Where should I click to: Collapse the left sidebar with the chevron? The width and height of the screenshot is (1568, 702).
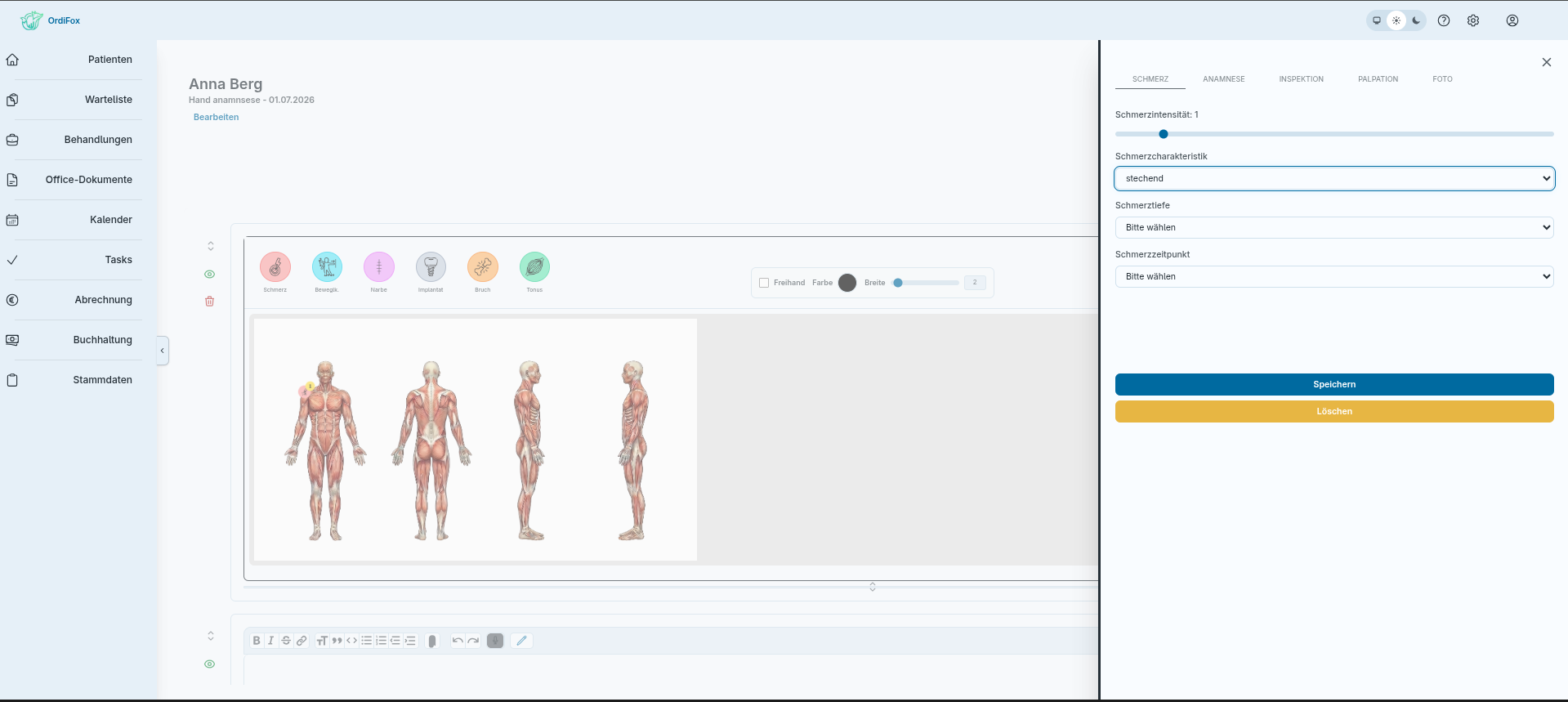point(163,351)
